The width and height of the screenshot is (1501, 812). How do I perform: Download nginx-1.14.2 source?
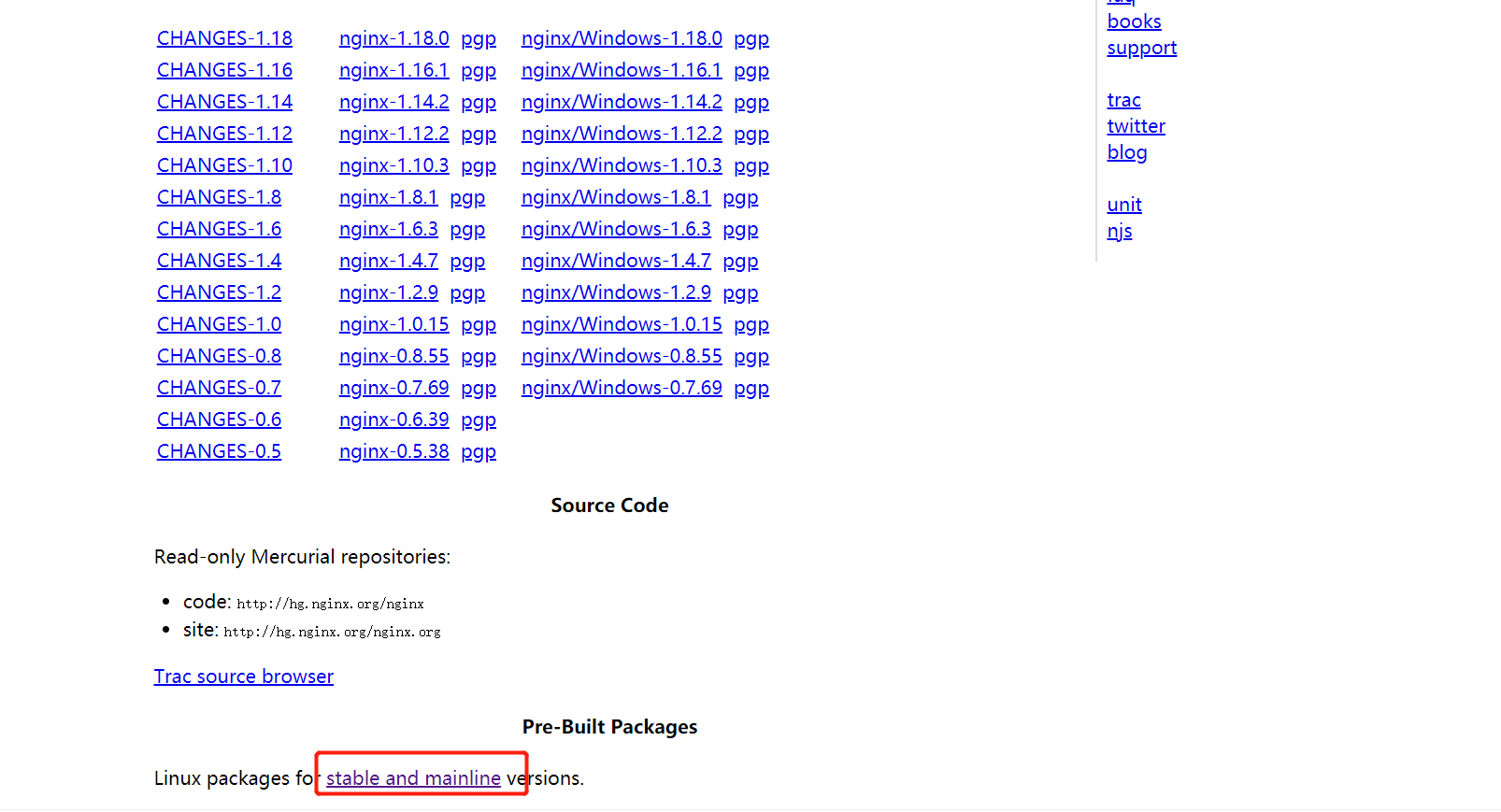tap(393, 102)
